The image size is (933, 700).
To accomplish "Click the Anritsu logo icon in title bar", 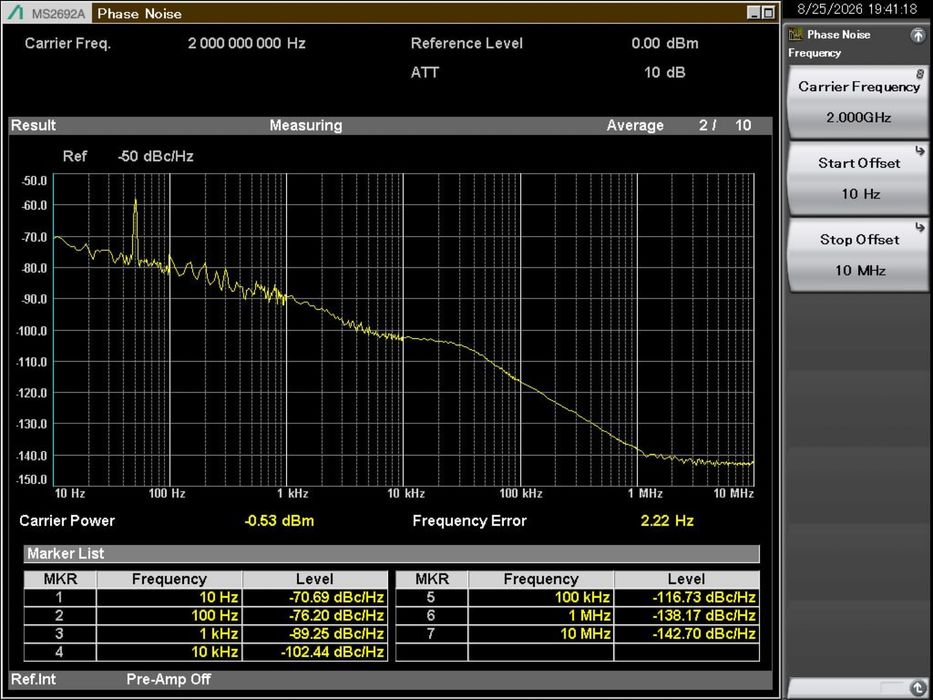I will tap(15, 12).
